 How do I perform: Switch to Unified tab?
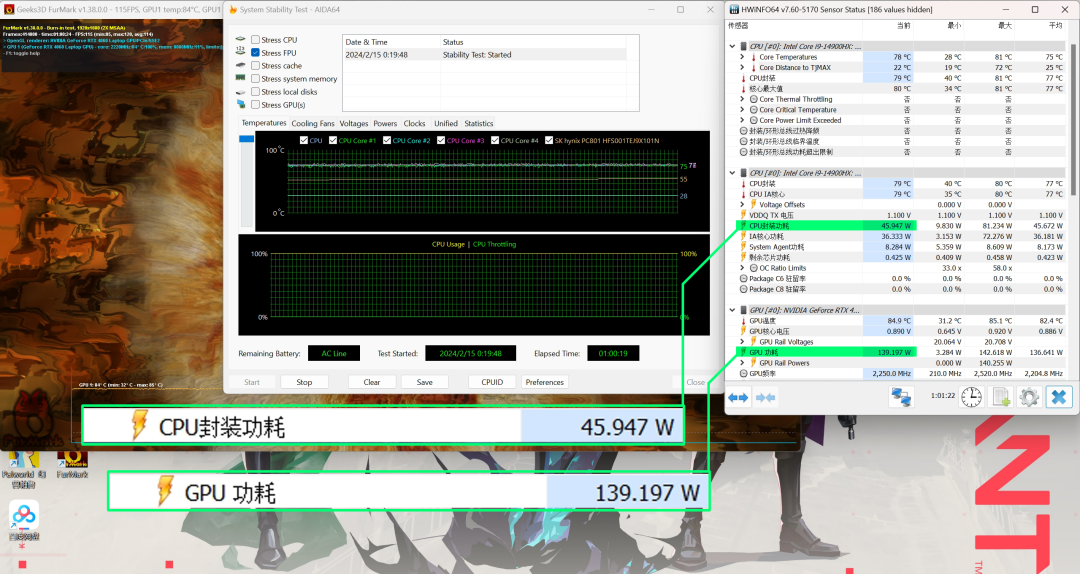(446, 124)
